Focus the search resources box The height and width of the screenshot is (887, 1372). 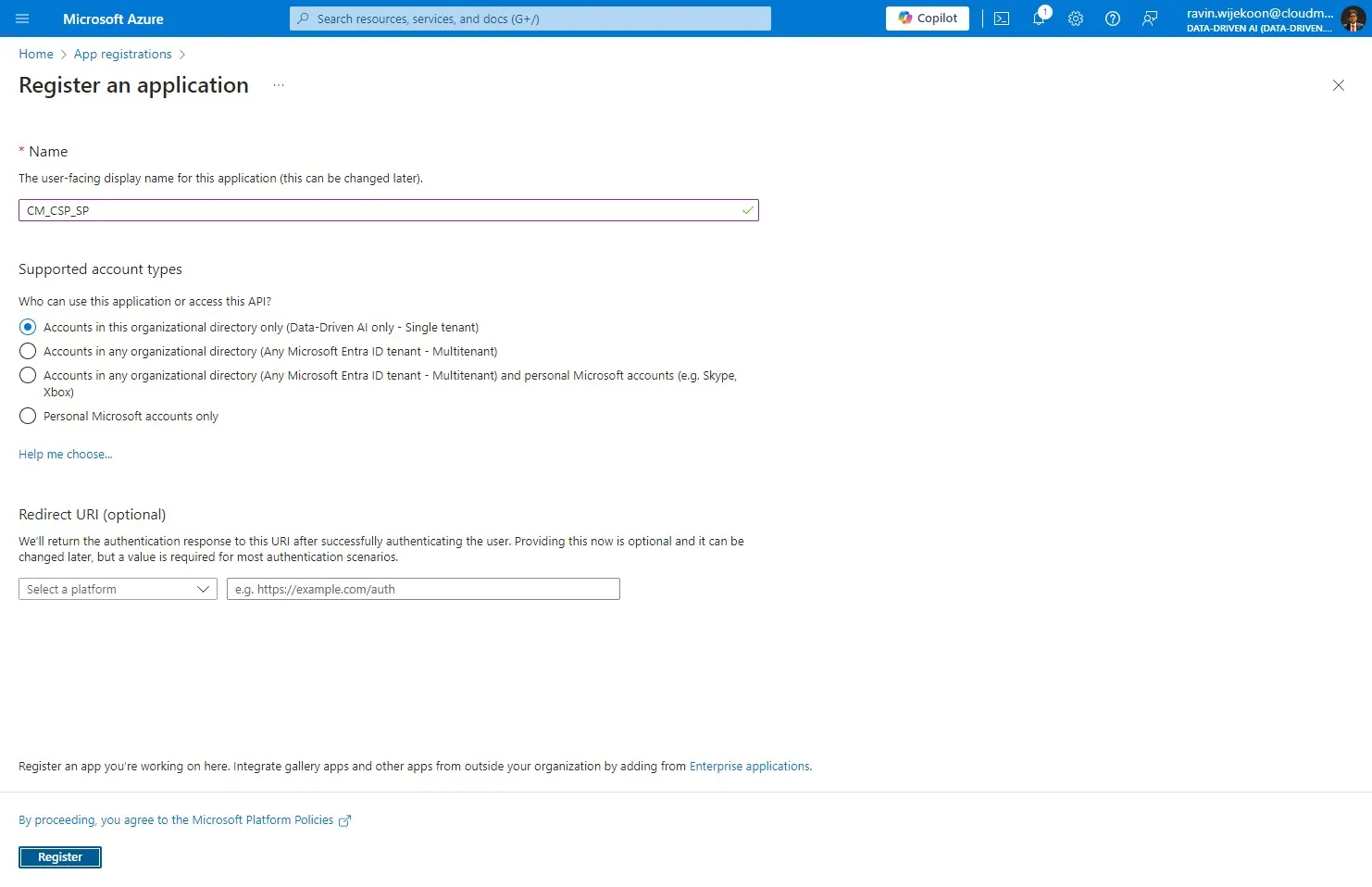click(x=530, y=19)
